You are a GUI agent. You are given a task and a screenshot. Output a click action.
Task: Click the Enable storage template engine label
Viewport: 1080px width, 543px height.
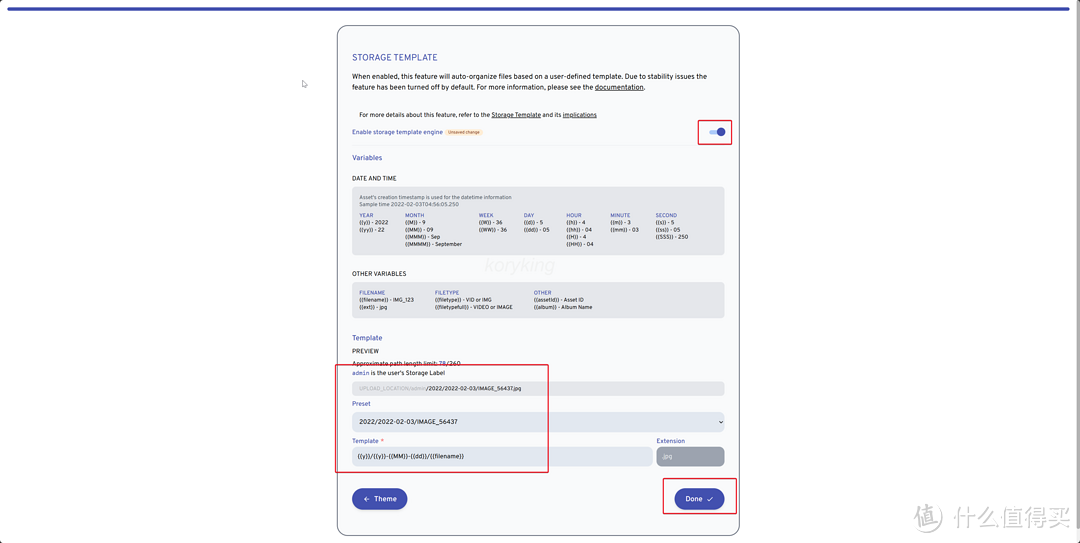(397, 132)
